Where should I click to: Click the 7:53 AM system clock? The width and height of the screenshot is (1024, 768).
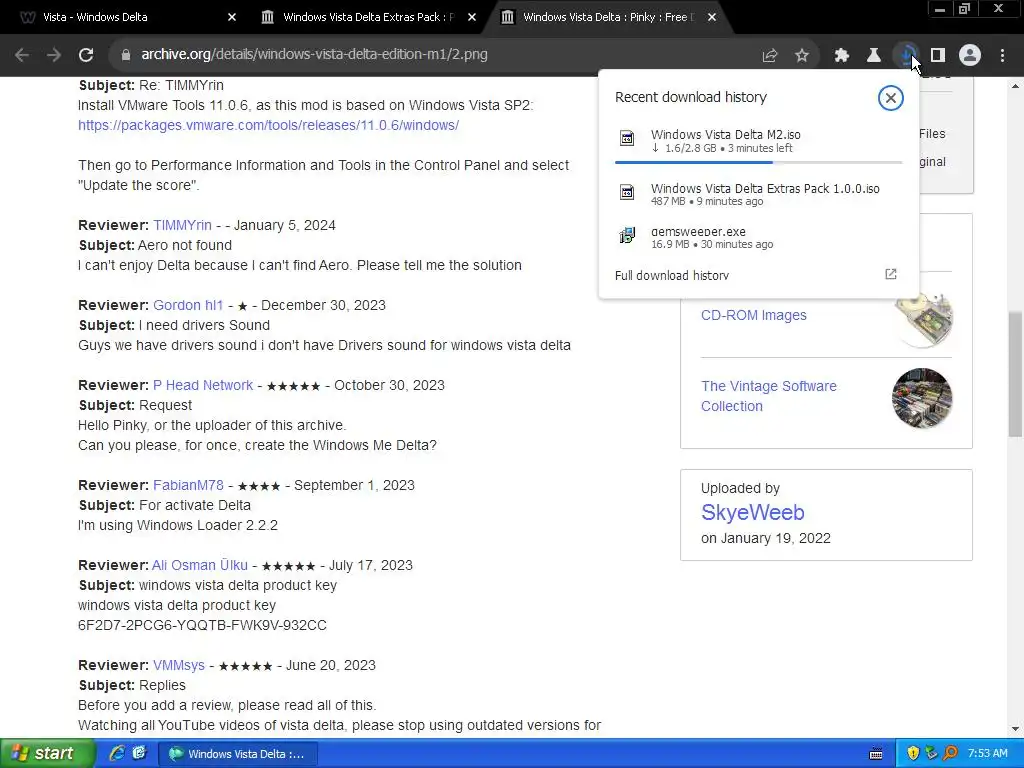coord(987,754)
